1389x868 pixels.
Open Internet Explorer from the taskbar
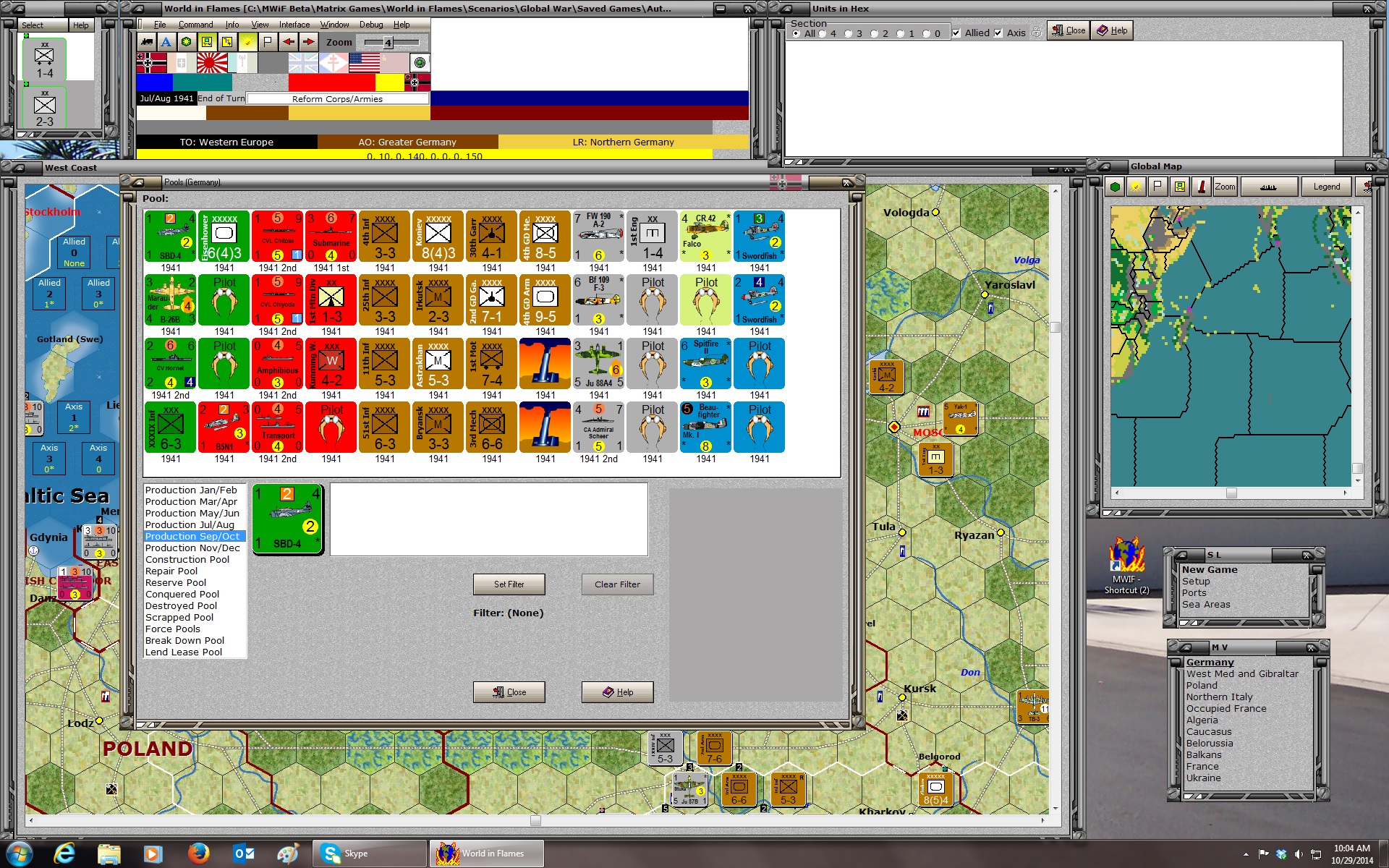(x=64, y=854)
